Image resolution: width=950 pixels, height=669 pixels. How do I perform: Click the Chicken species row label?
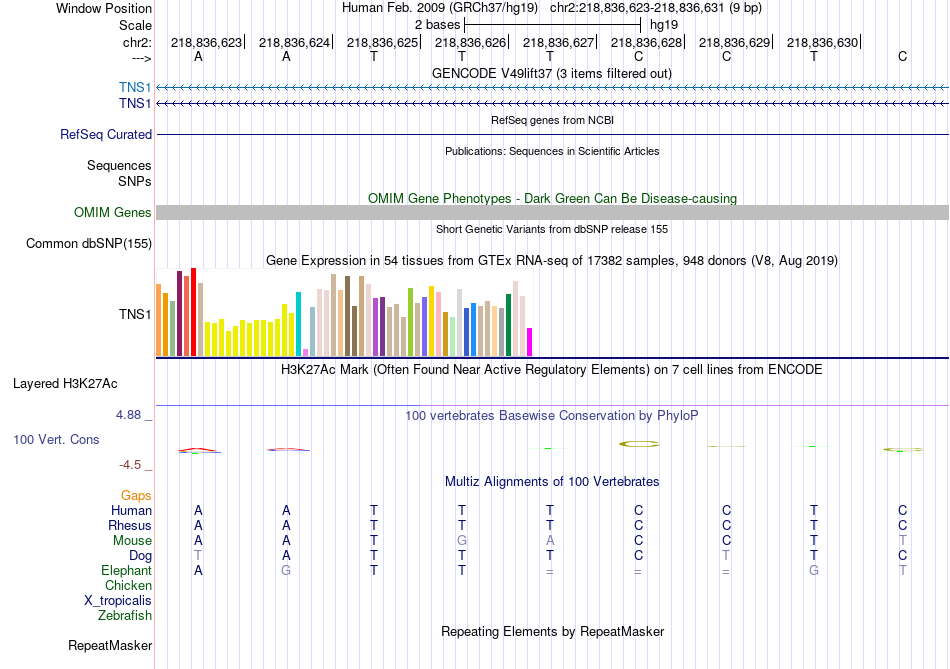(x=128, y=585)
